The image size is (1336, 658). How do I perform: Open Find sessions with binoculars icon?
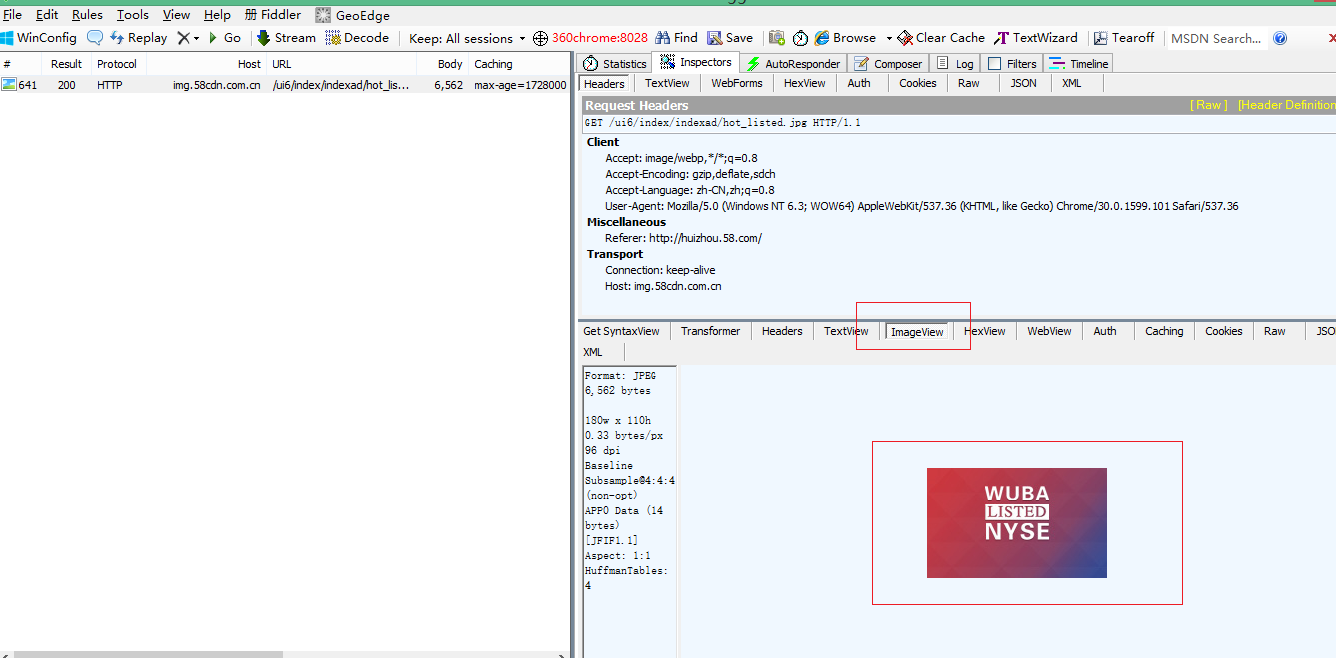(x=677, y=38)
